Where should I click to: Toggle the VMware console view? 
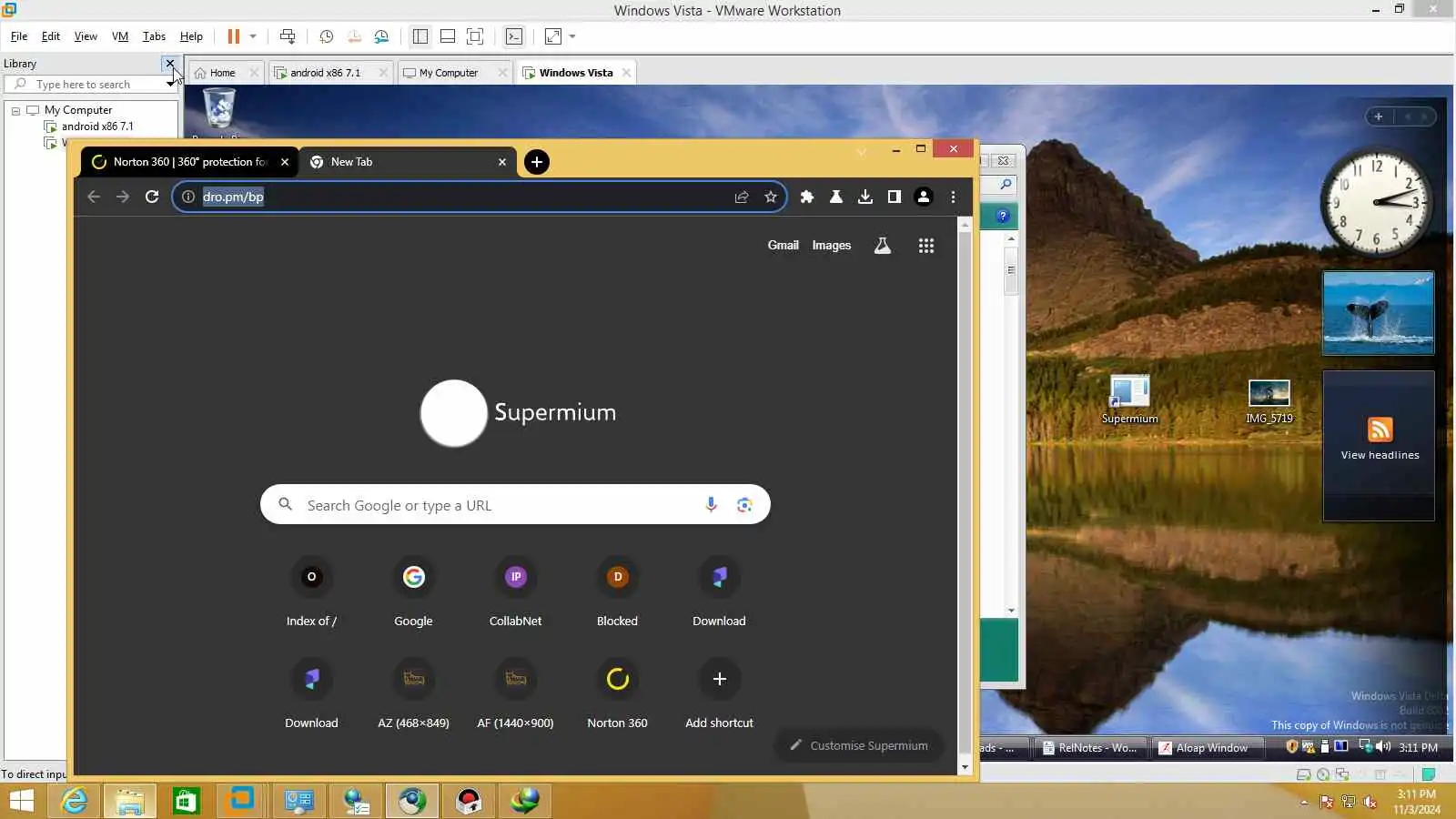514,36
